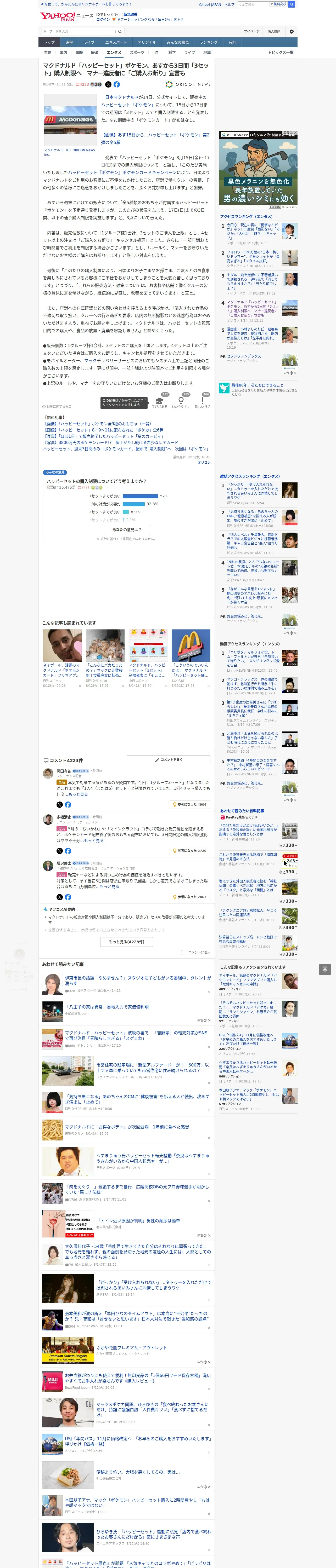This screenshot has height=1568, width=336.
Task: Select the エキスパート navigation tab
Action: click(116, 43)
